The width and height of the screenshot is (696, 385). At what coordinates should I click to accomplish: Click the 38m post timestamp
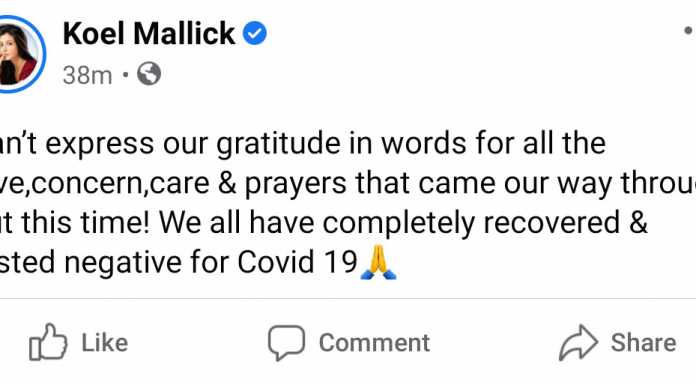pos(87,75)
